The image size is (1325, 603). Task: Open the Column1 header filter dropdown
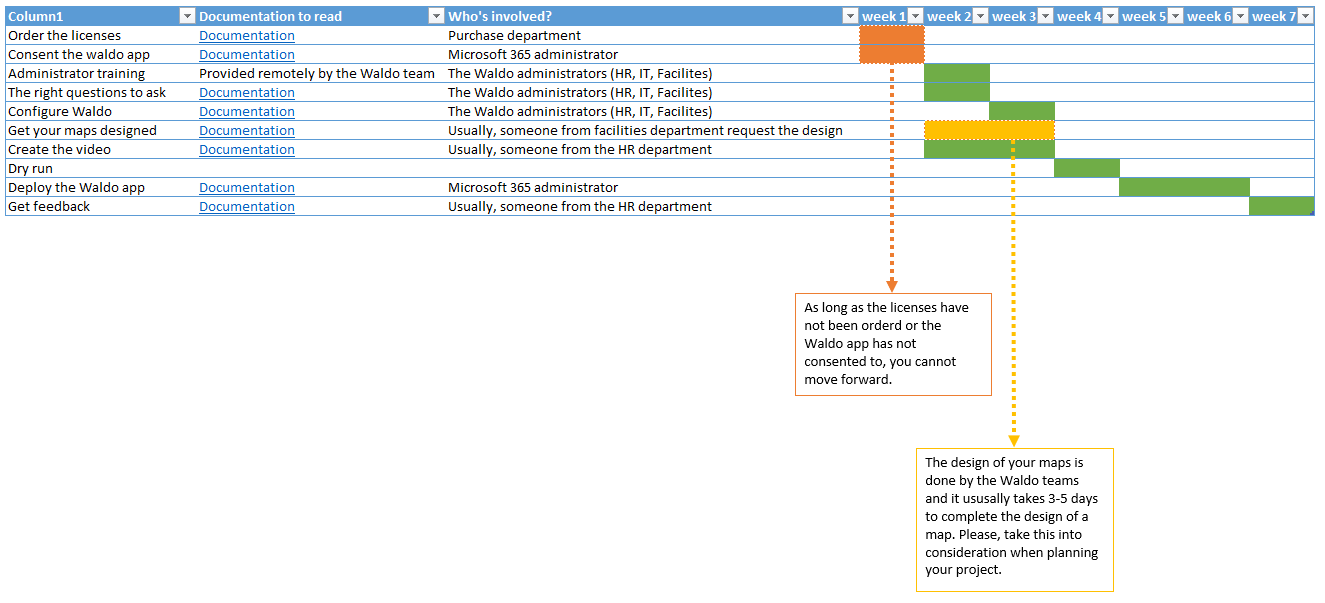coord(187,15)
